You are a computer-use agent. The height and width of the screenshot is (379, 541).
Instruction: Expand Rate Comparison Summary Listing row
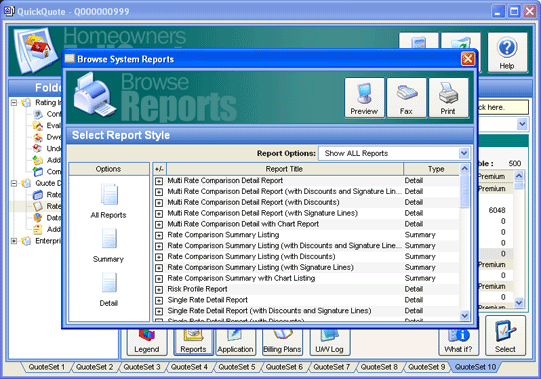click(159, 235)
